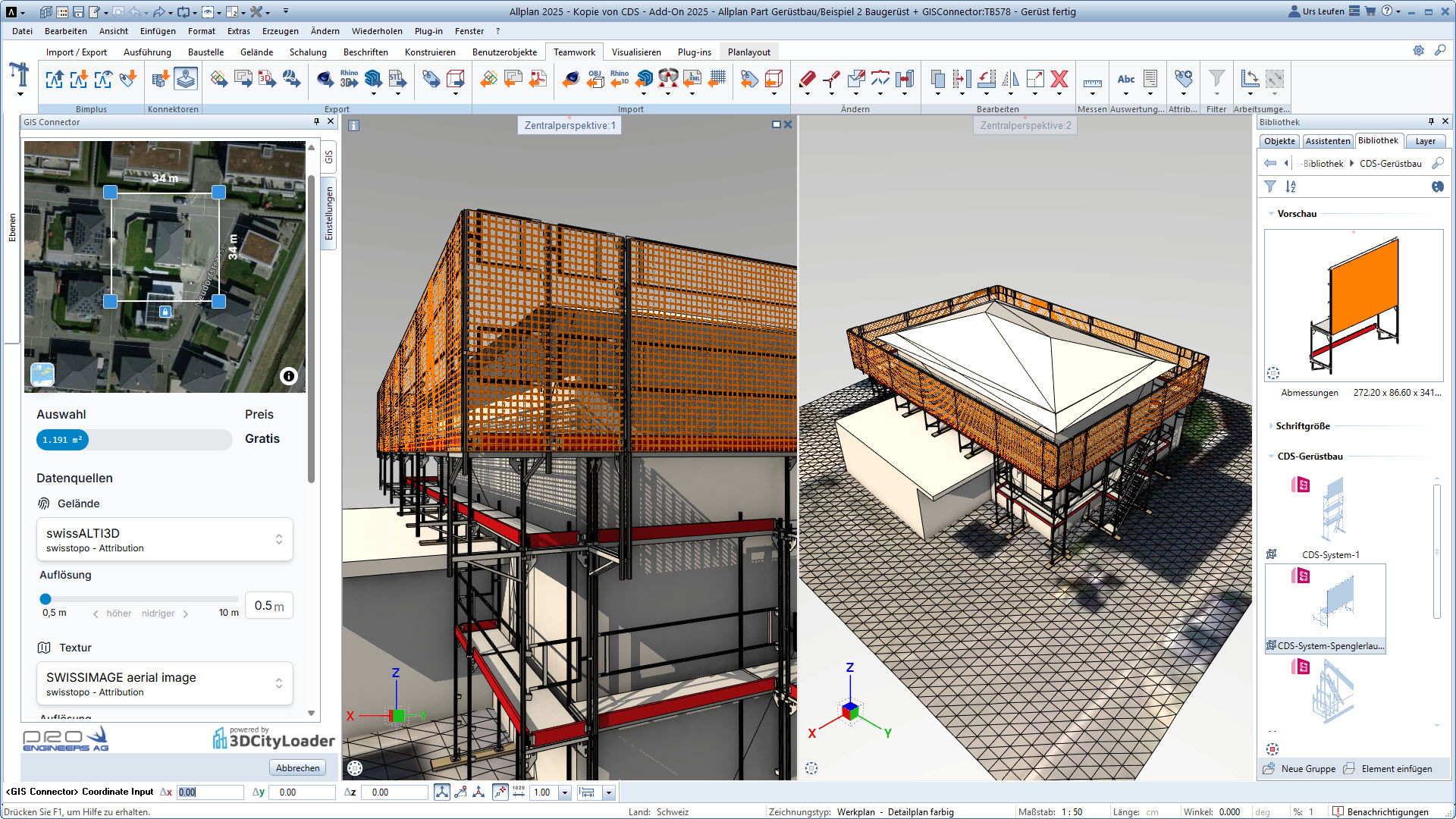Image resolution: width=1456 pixels, height=819 pixels.
Task: Click the Abbrechen button
Action: 297,768
